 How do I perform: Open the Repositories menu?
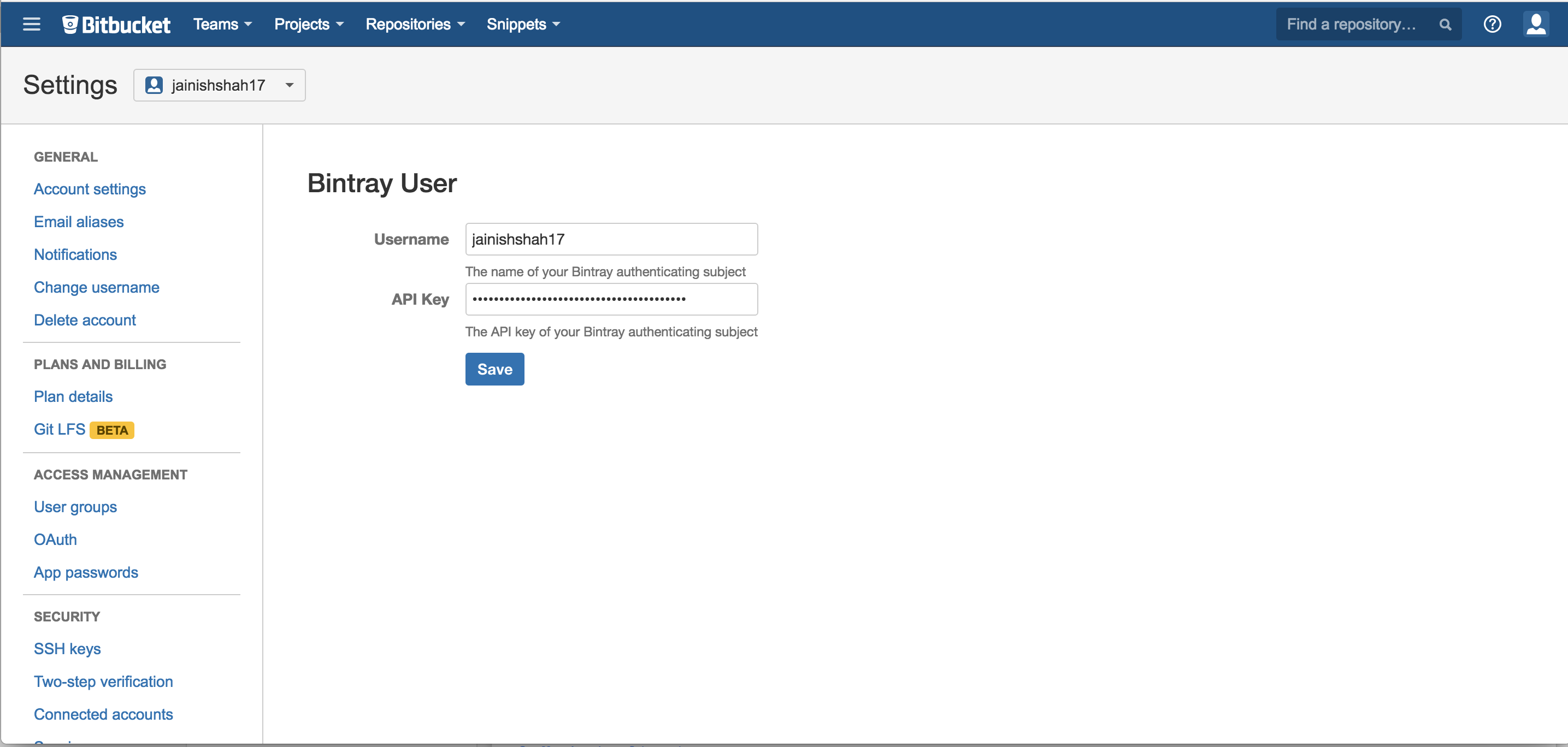[415, 25]
